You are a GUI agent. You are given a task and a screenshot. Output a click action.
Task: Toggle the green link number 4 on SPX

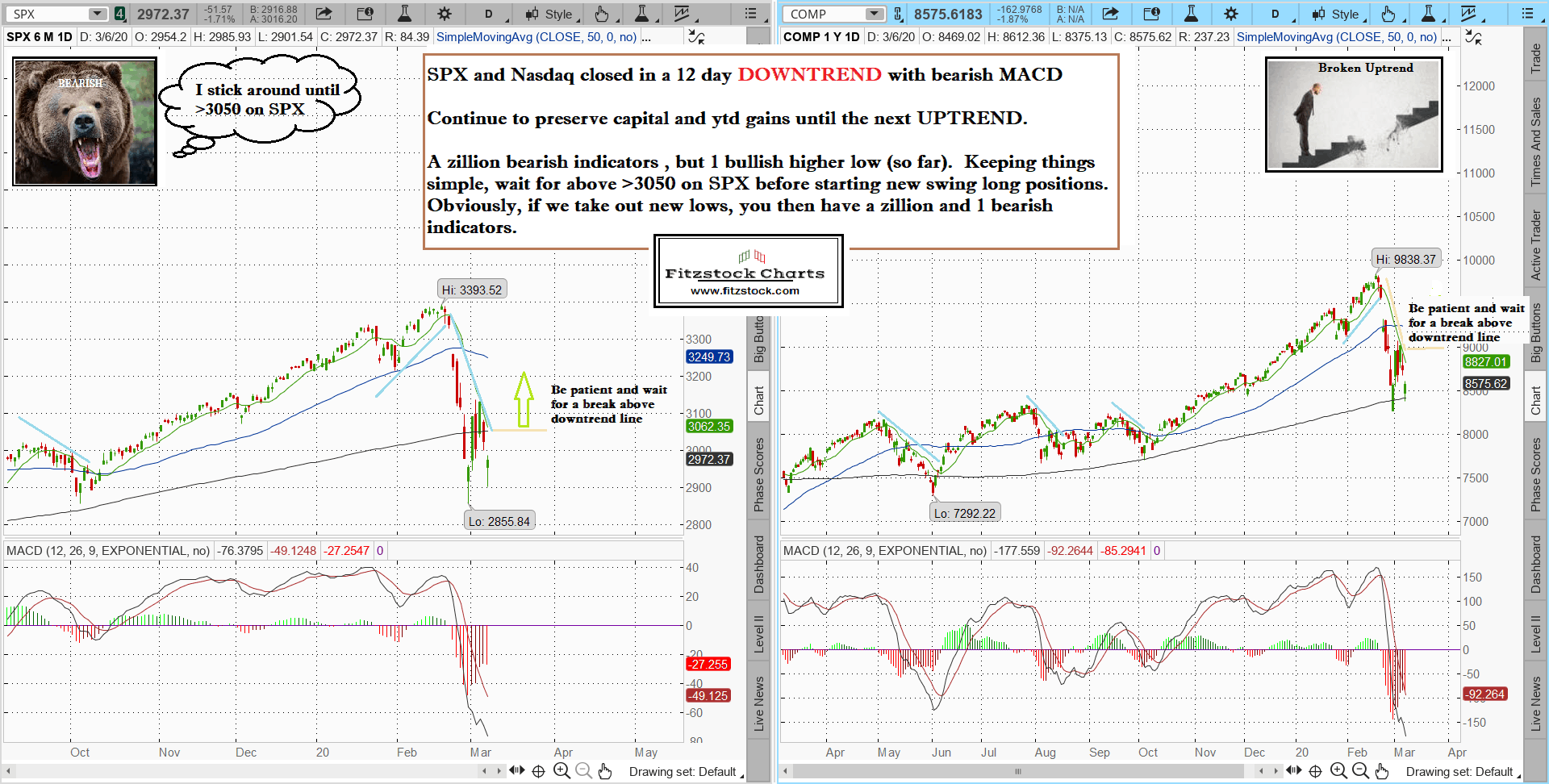[119, 14]
